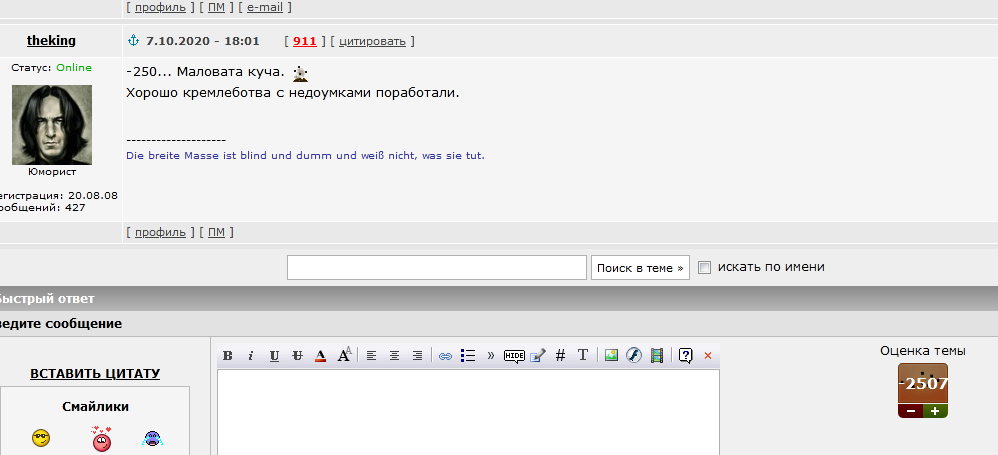Viewport: 998px width, 455px height.
Task: Click ВСТАВИТЬ ЦИТАТУ link
Action: pos(95,374)
